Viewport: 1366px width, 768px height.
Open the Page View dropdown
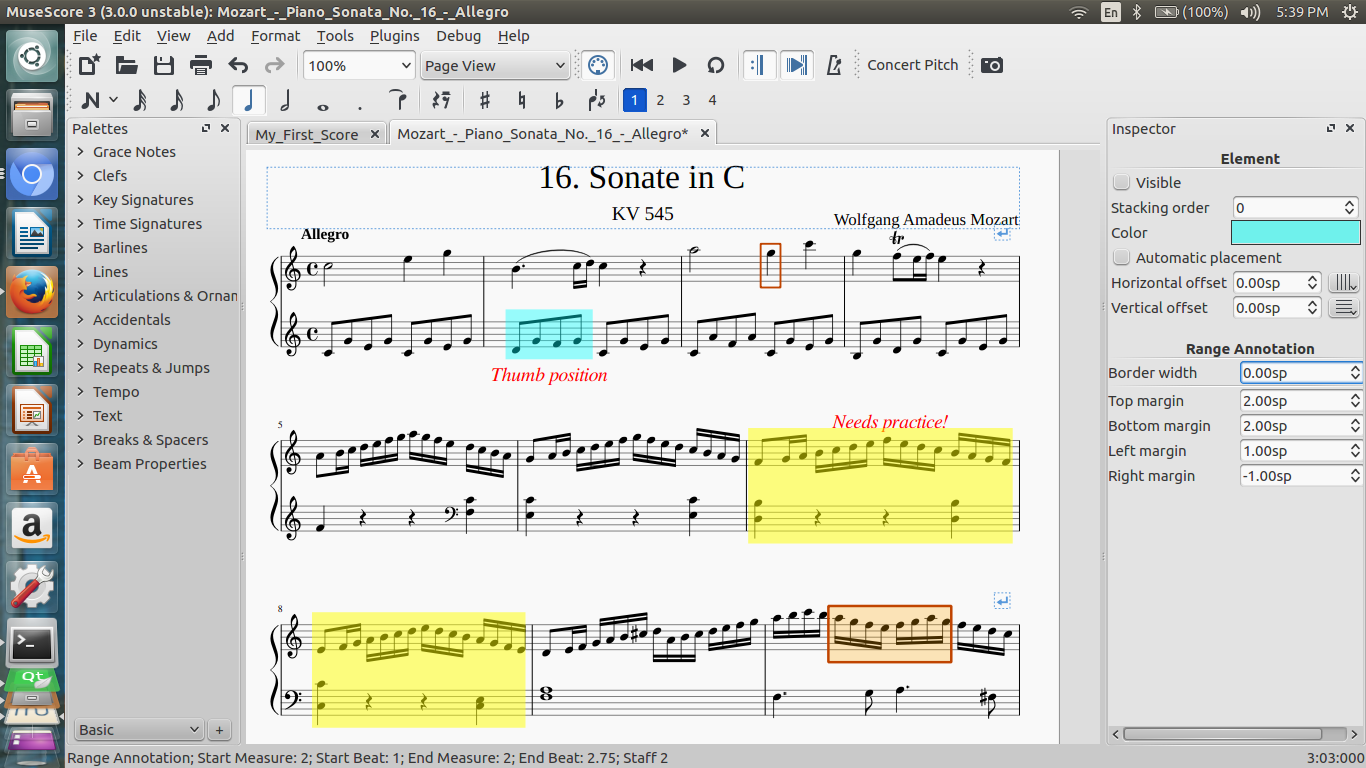494,65
